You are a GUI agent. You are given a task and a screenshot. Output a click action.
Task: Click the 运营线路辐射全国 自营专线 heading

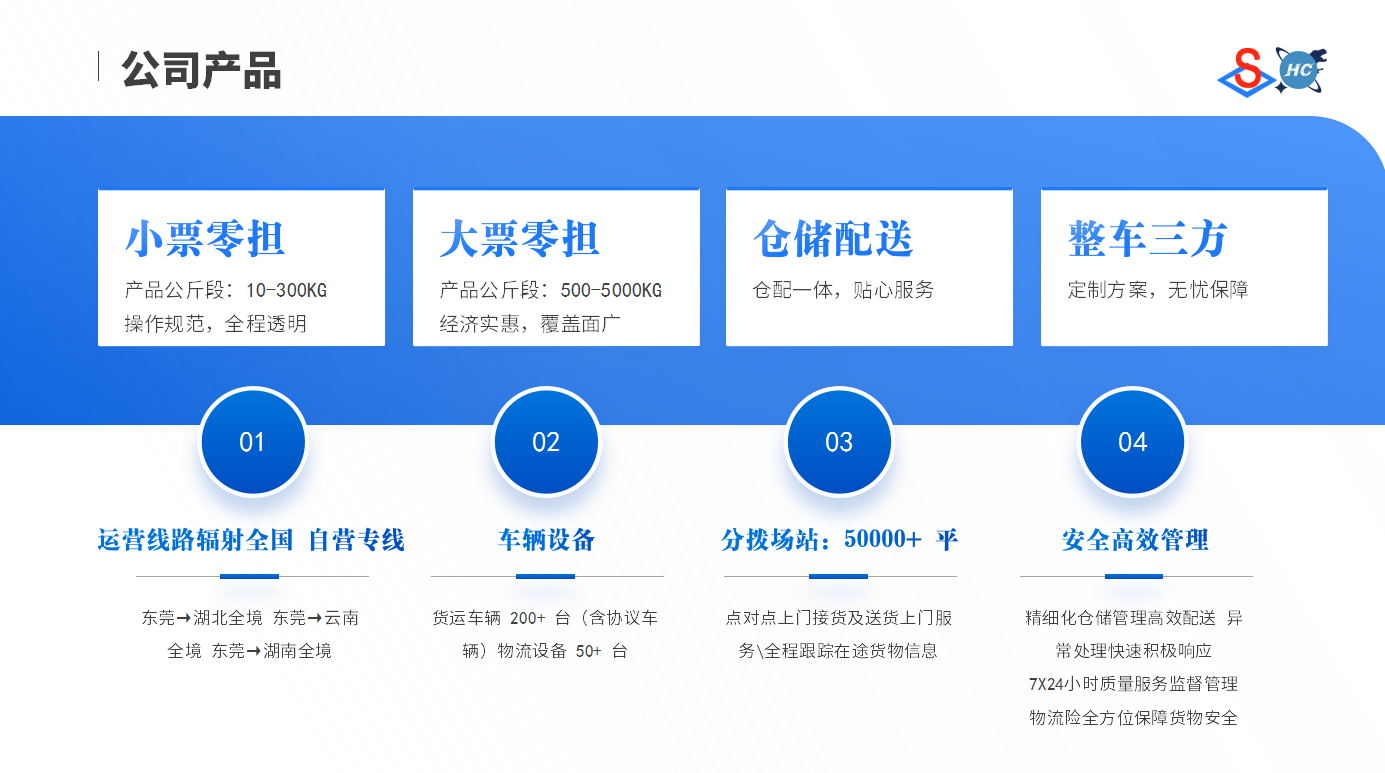(251, 541)
